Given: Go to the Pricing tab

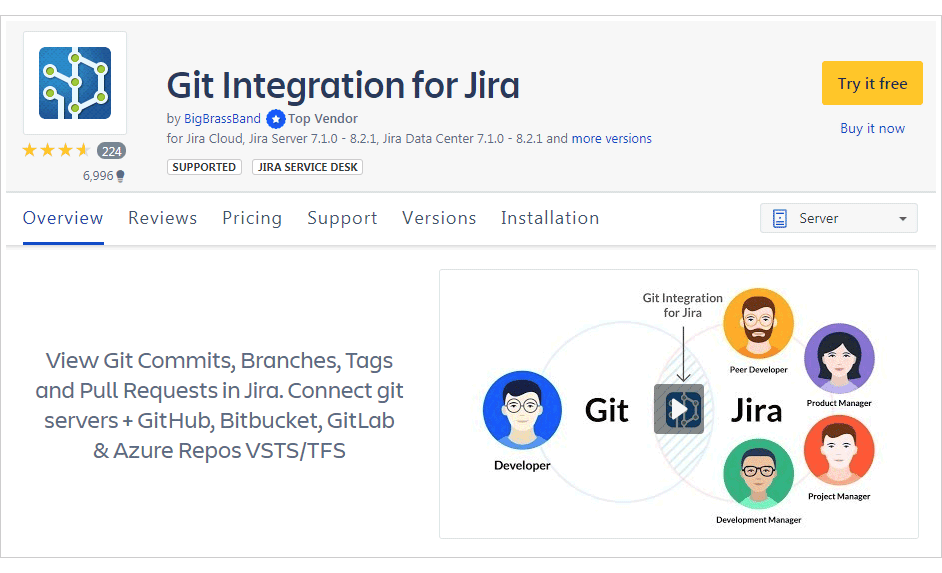Looking at the screenshot, I should tap(252, 218).
